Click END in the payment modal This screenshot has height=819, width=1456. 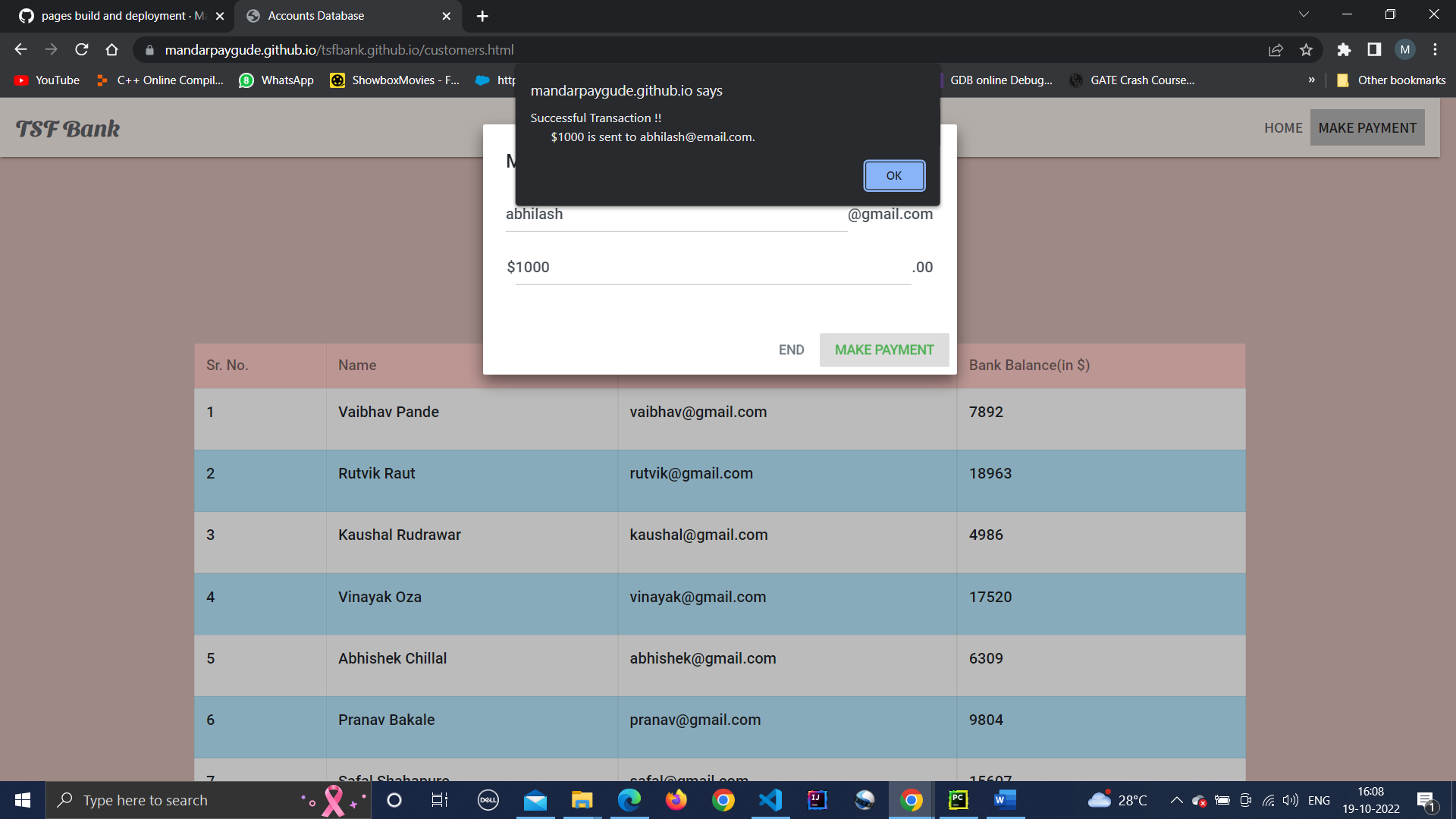[791, 350]
